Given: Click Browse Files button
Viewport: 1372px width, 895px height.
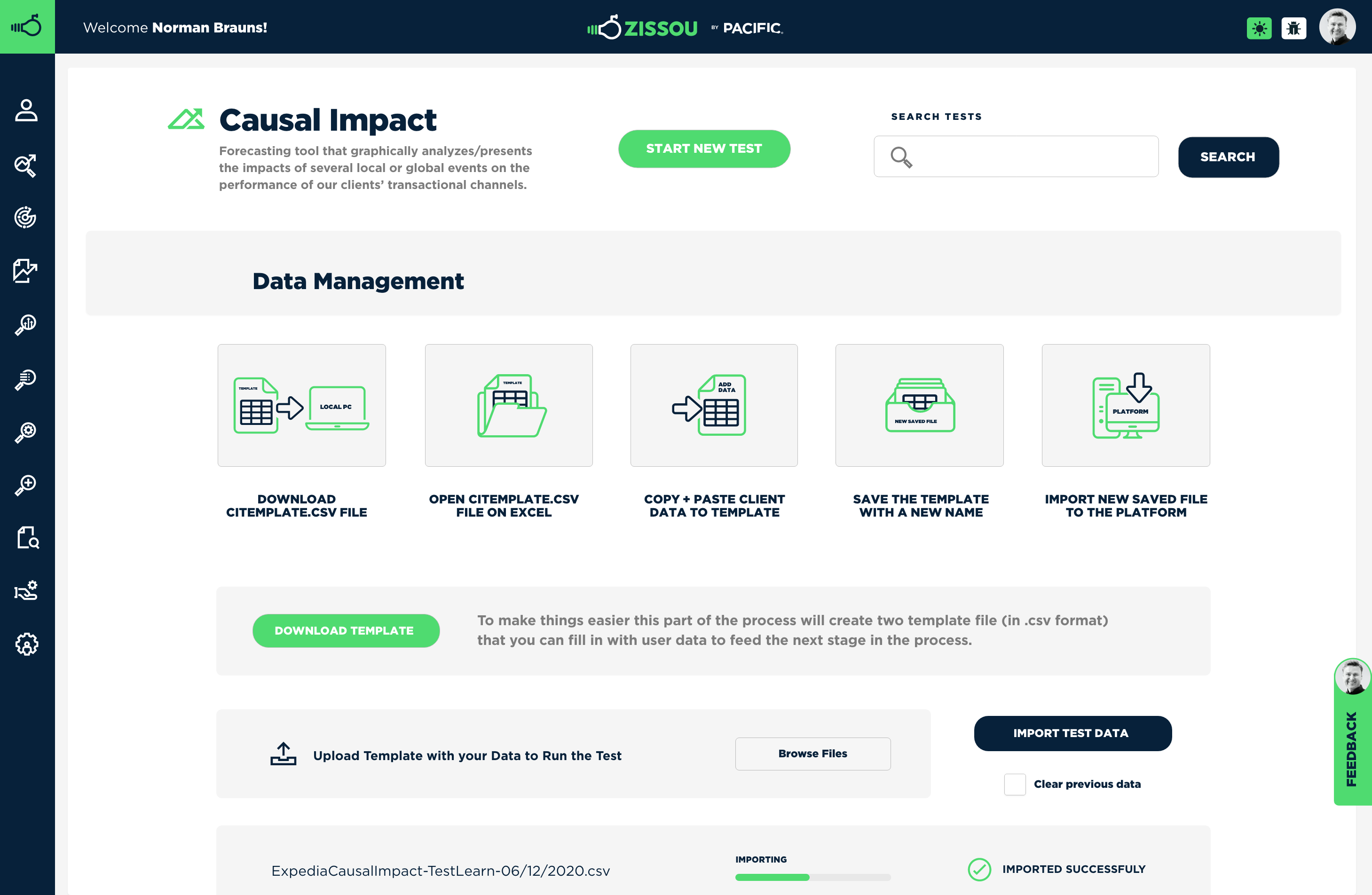Looking at the screenshot, I should 812,753.
